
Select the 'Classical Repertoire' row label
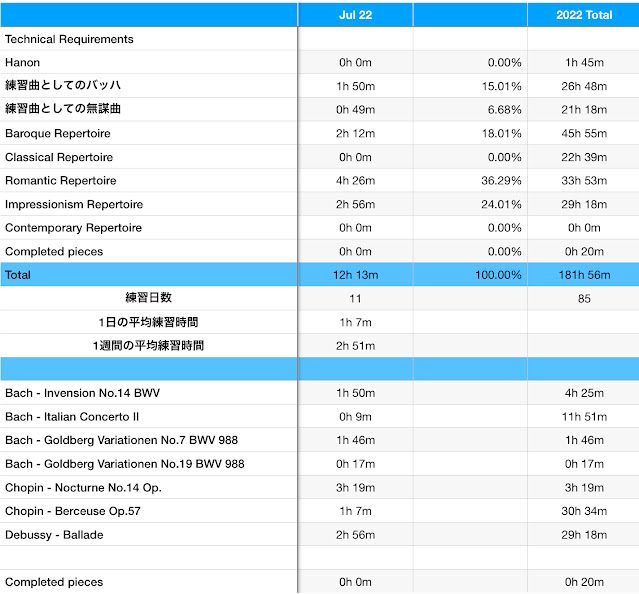(59, 157)
